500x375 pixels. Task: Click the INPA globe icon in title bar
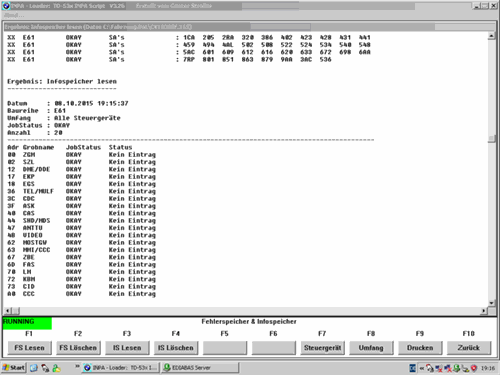pos(6,6)
